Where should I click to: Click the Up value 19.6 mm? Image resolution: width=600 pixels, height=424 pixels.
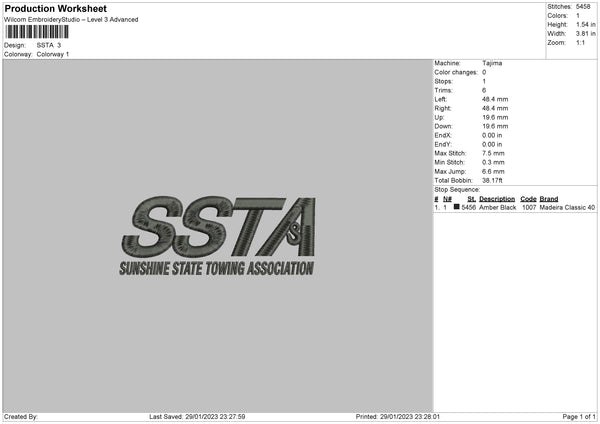pyautogui.click(x=495, y=117)
